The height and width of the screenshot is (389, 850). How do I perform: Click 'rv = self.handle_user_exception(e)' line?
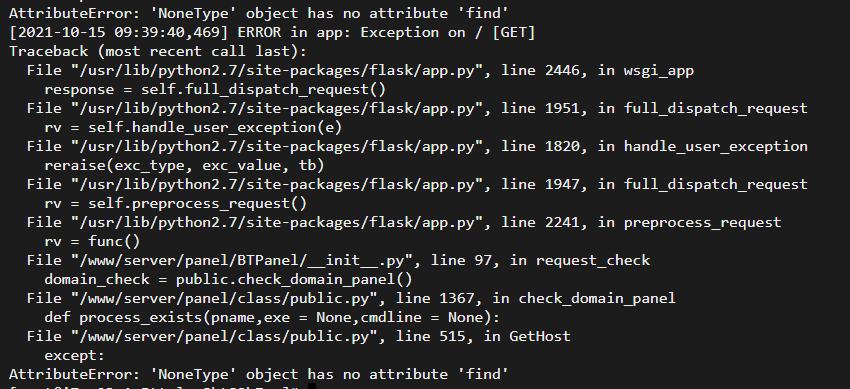coord(193,127)
